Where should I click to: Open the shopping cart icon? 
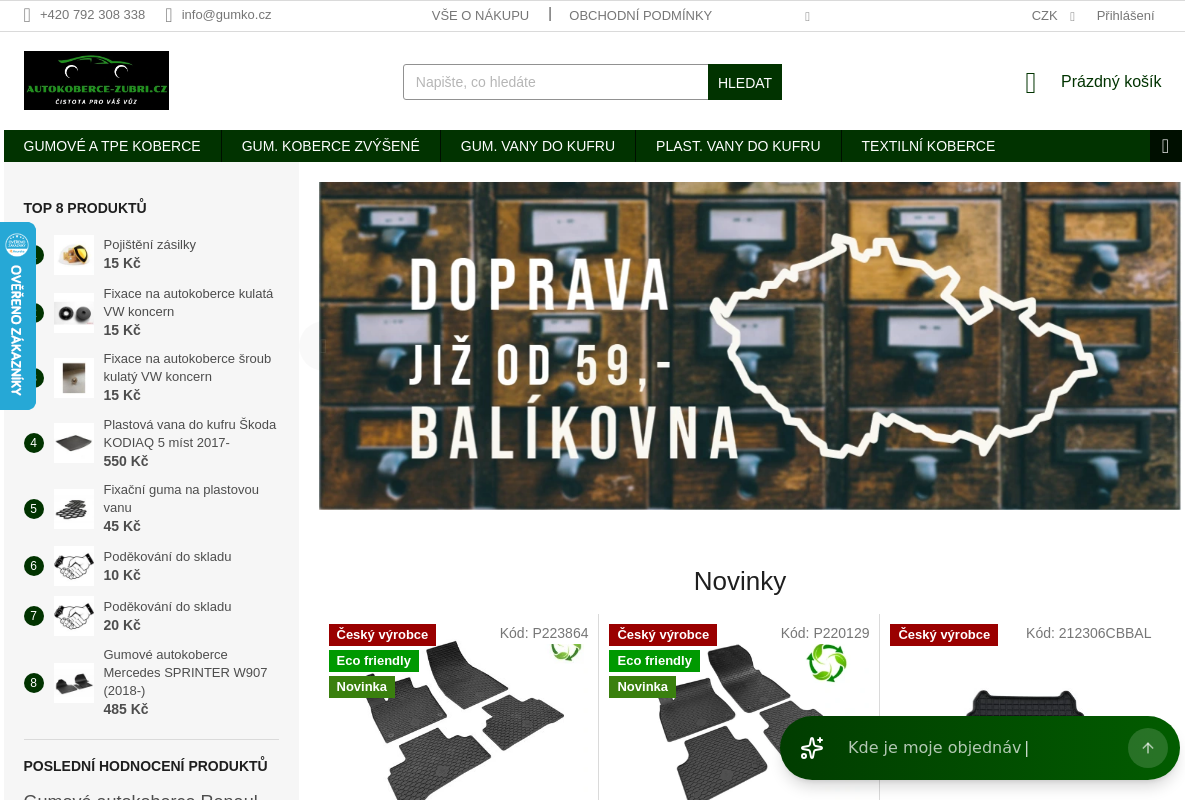[1030, 83]
